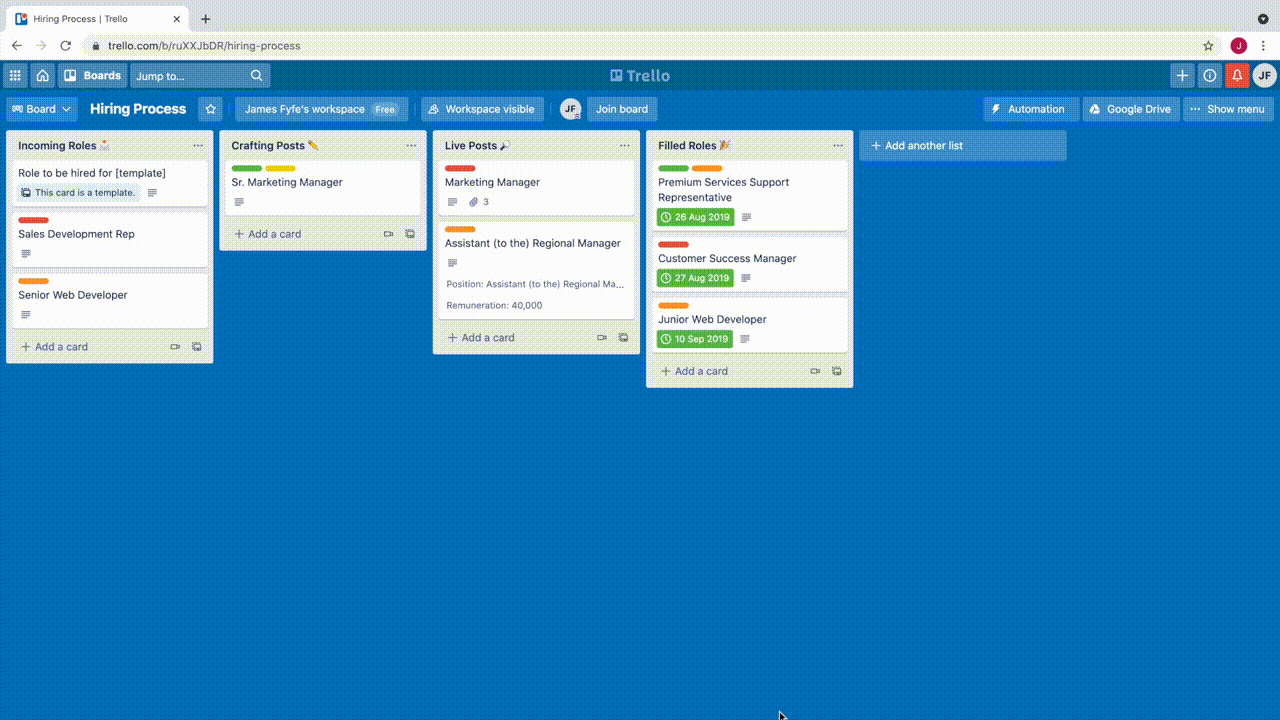This screenshot has height=720, width=1280.
Task: Open the Customer Success Manager card
Action: coord(749,264)
